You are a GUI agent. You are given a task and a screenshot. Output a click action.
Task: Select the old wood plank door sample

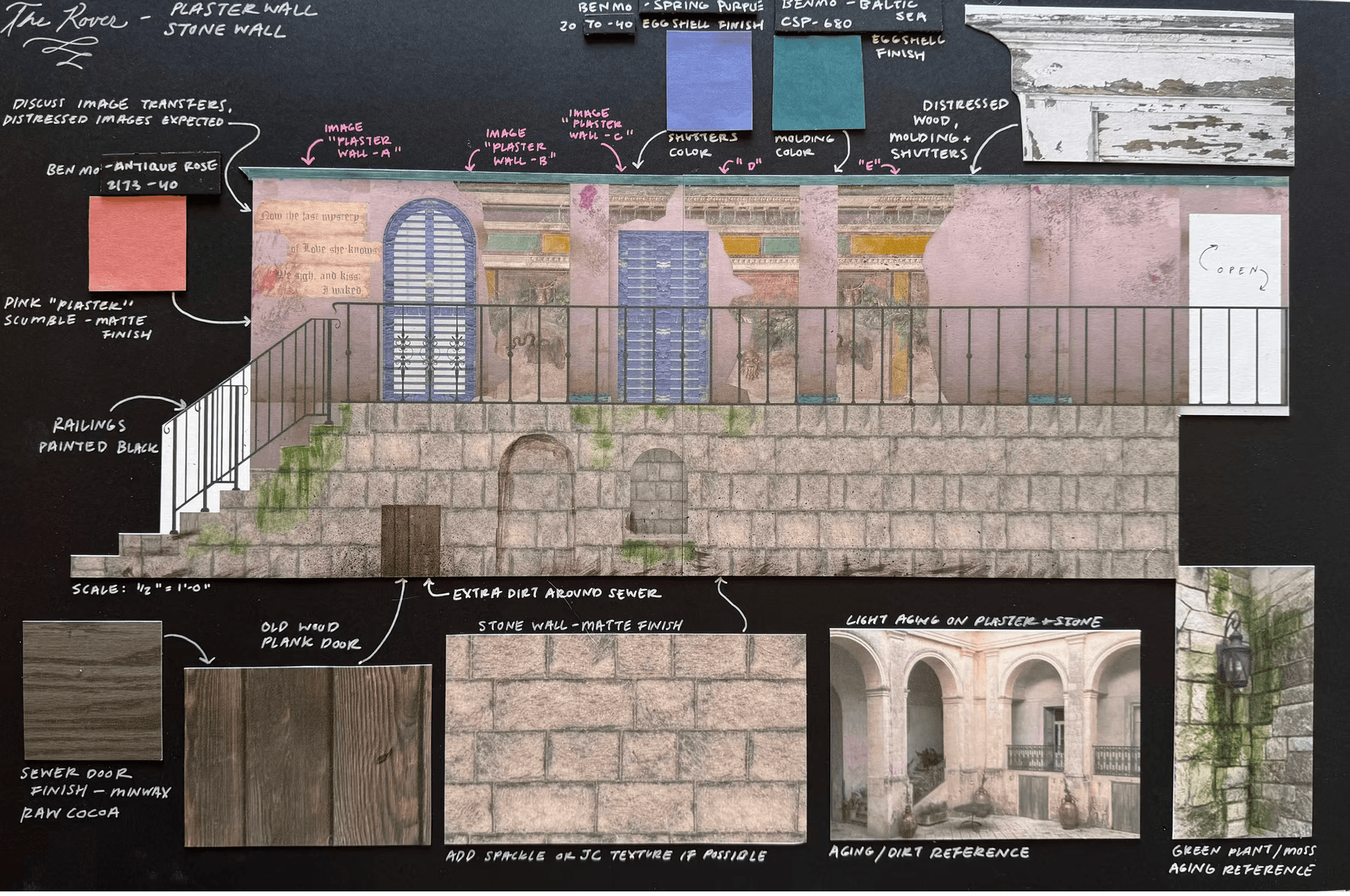(307, 755)
